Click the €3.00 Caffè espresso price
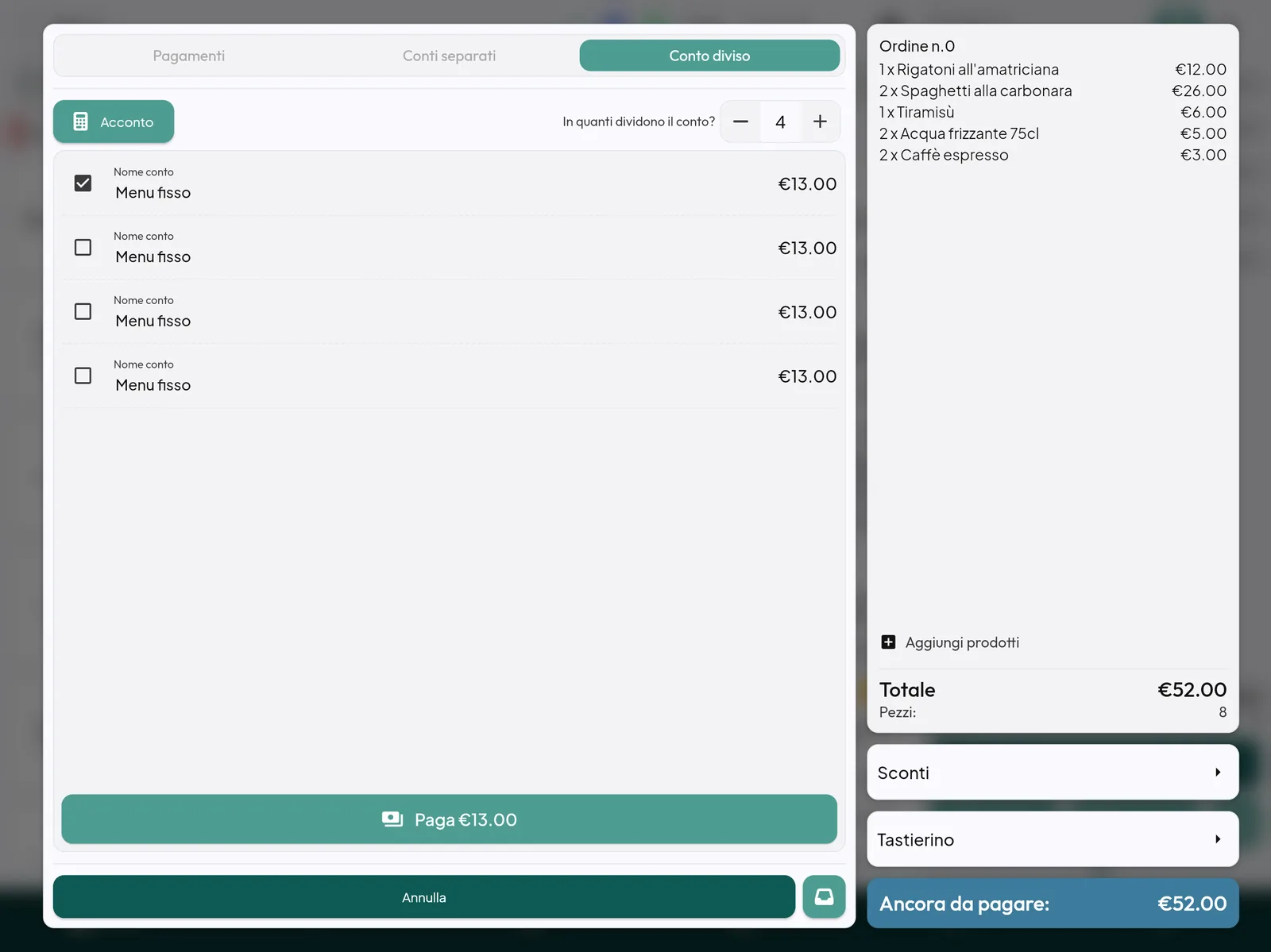Viewport: 1271px width, 952px height. (x=1203, y=156)
